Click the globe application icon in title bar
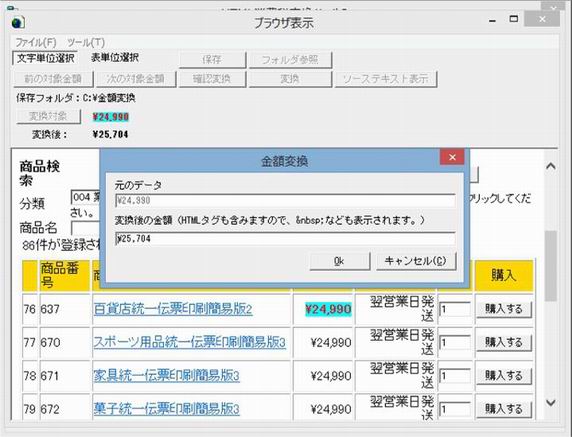Image resolution: width=572 pixels, height=437 pixels. point(18,23)
